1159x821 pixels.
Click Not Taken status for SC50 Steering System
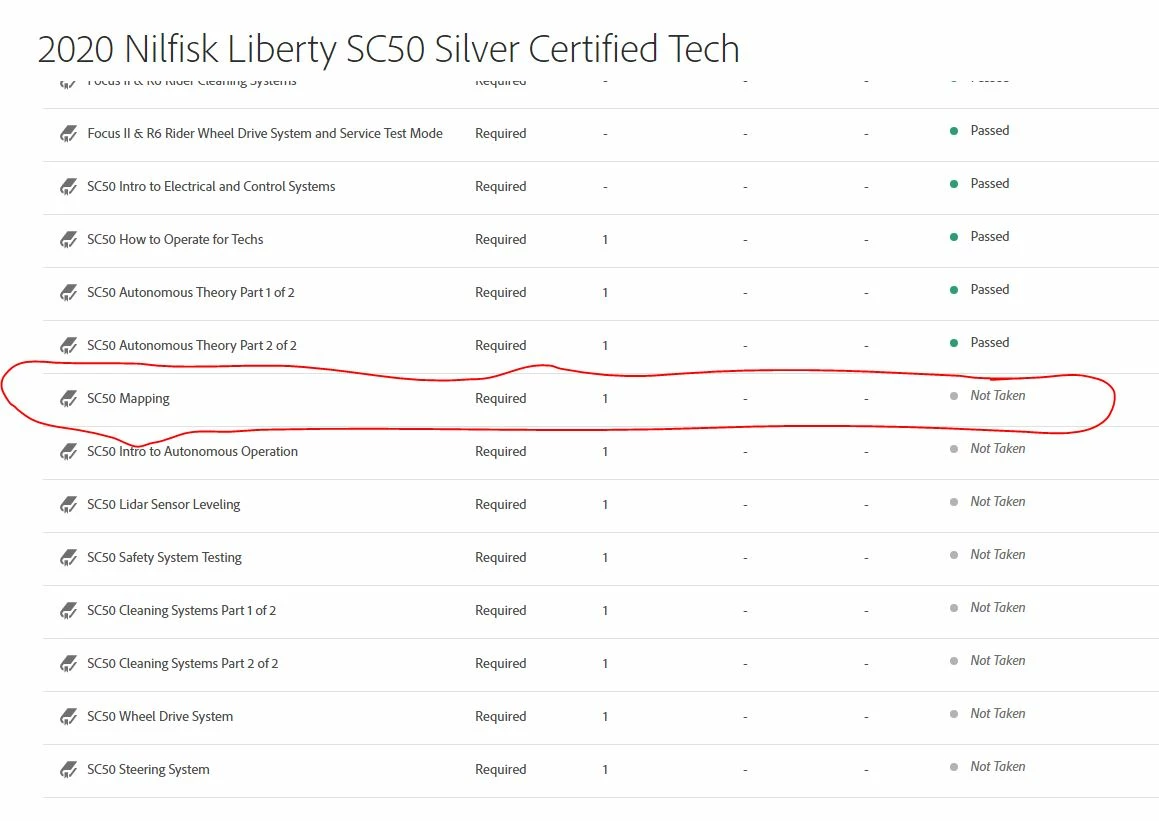(997, 766)
